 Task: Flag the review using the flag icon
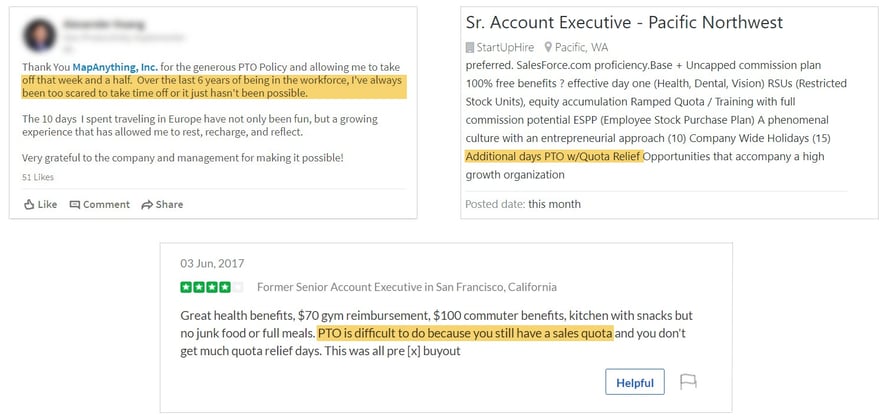tap(688, 382)
